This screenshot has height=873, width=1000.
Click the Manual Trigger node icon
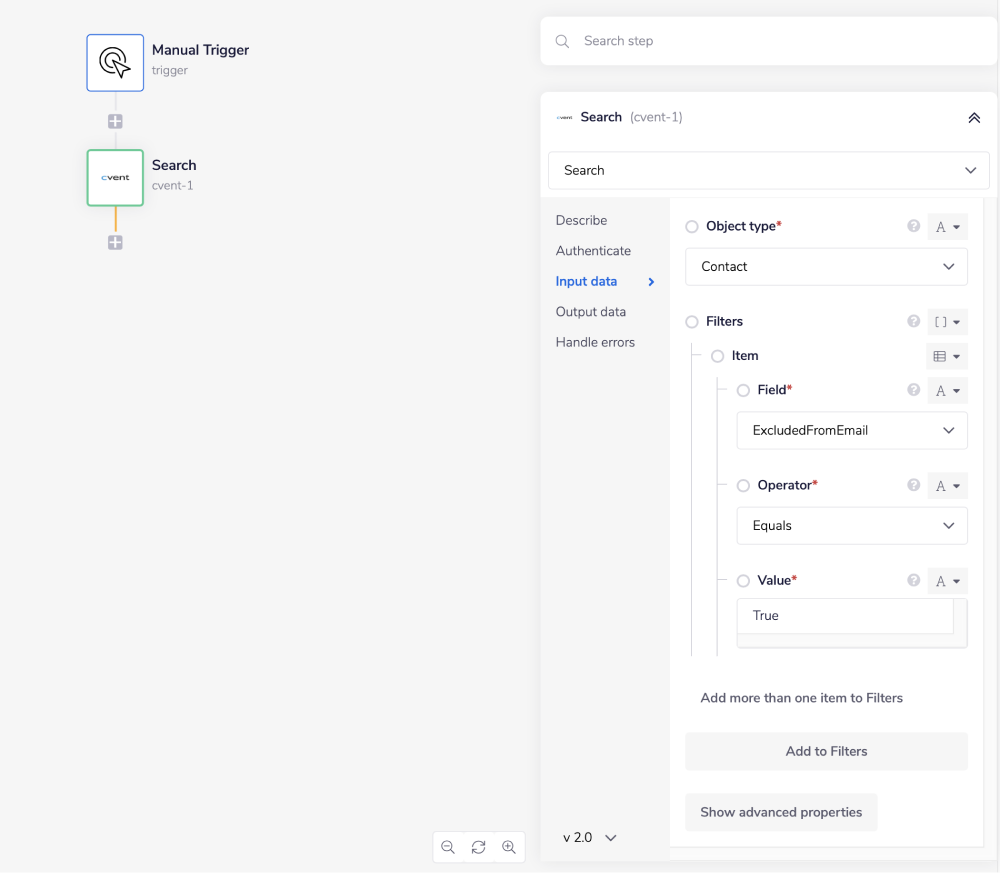(115, 63)
